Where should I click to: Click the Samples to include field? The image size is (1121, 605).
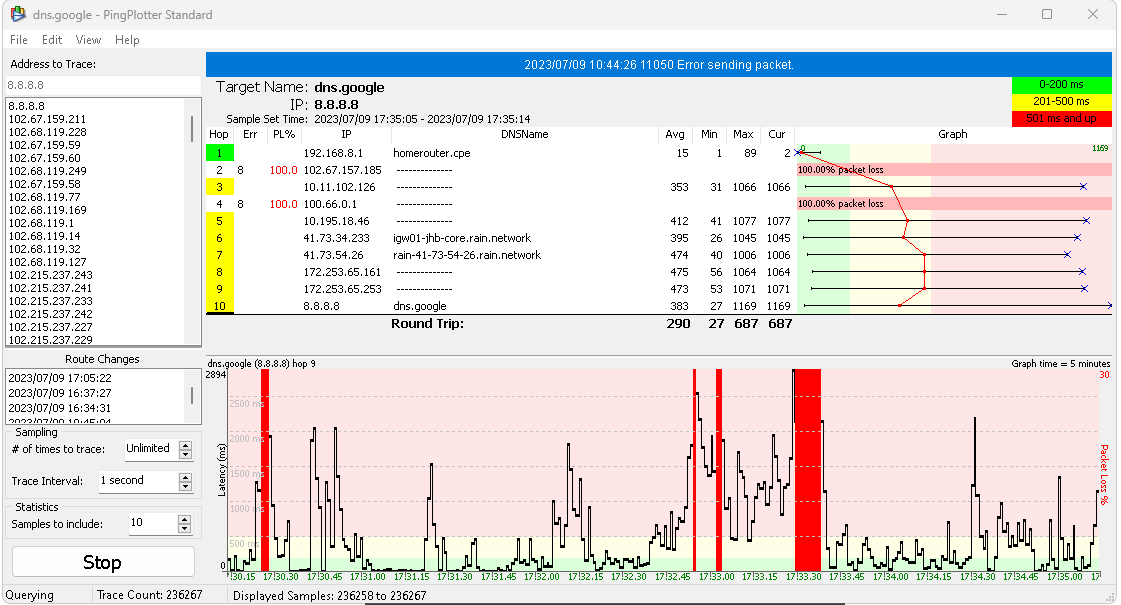coord(152,523)
